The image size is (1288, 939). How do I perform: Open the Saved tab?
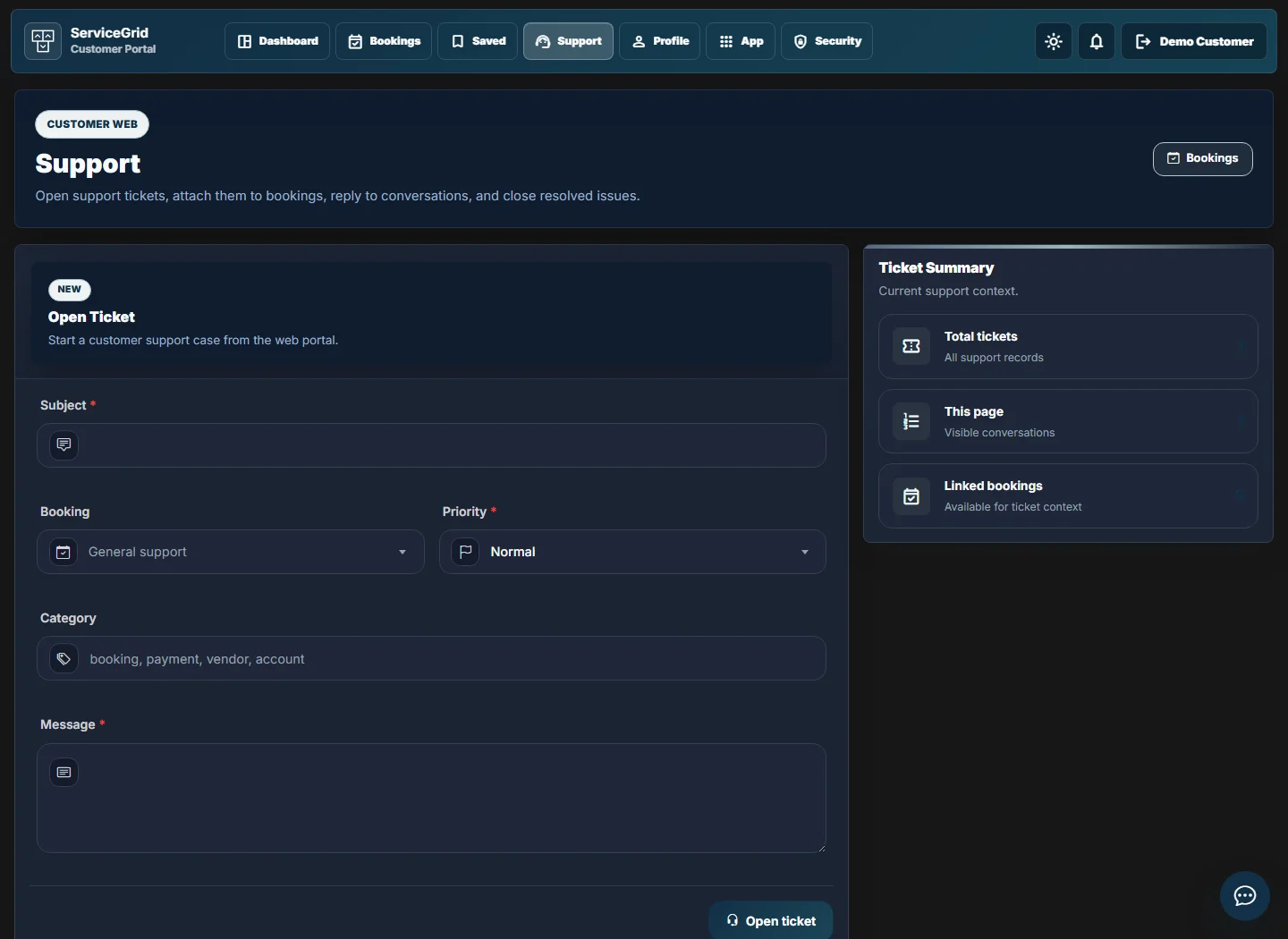pyautogui.click(x=478, y=41)
